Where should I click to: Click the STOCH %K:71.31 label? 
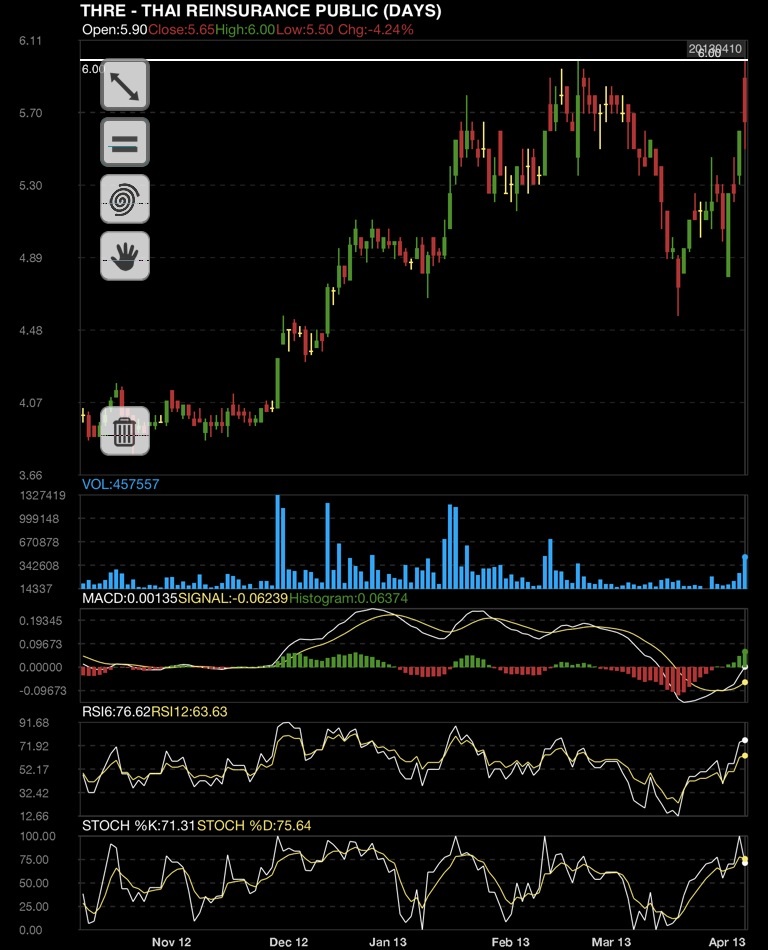click(x=139, y=826)
